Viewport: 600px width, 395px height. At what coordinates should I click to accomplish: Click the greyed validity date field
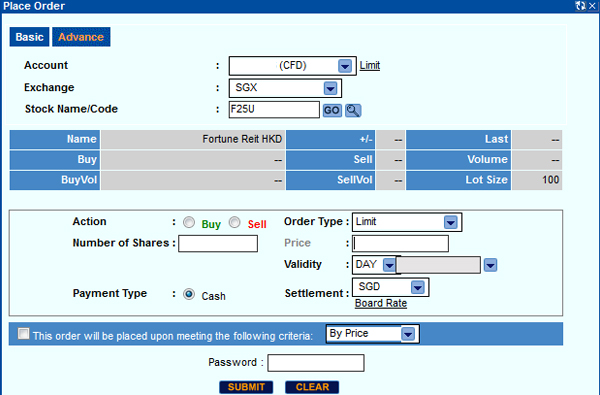pyautogui.click(x=438, y=265)
